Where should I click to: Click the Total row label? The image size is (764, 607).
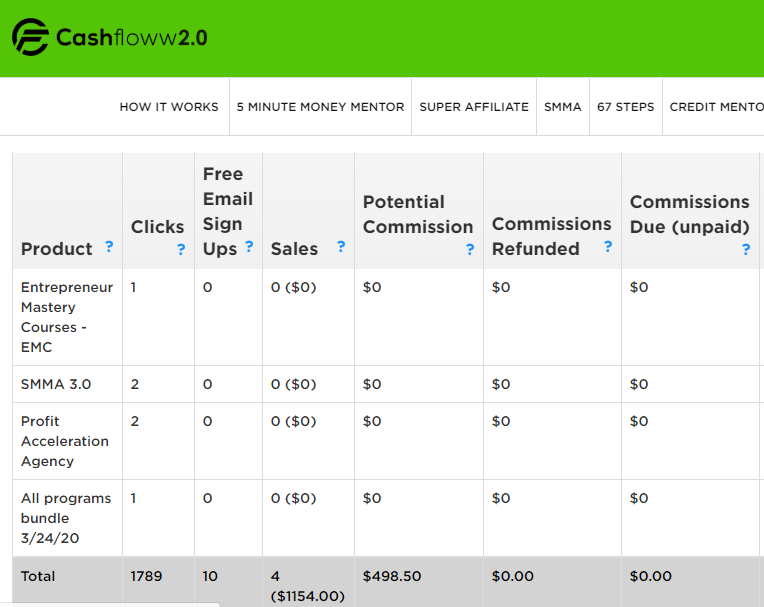(x=38, y=576)
